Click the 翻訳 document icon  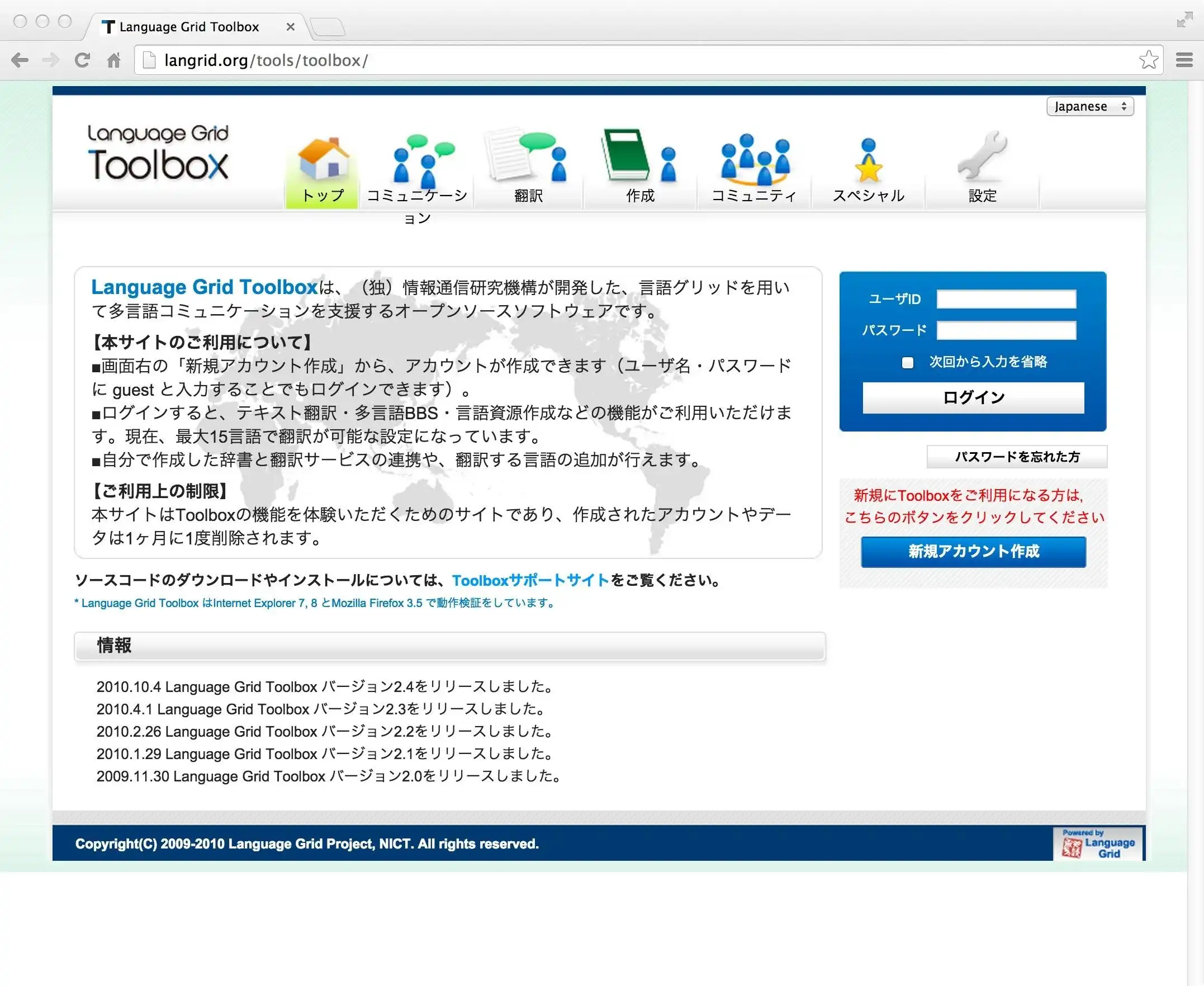click(x=526, y=157)
